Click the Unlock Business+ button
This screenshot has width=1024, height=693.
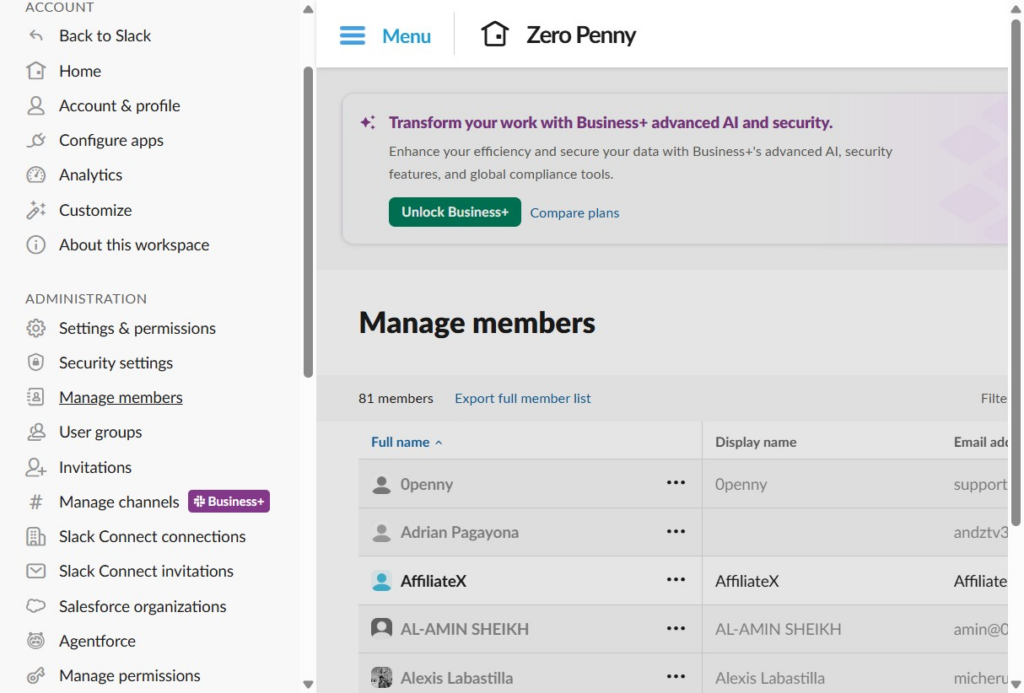click(x=454, y=212)
